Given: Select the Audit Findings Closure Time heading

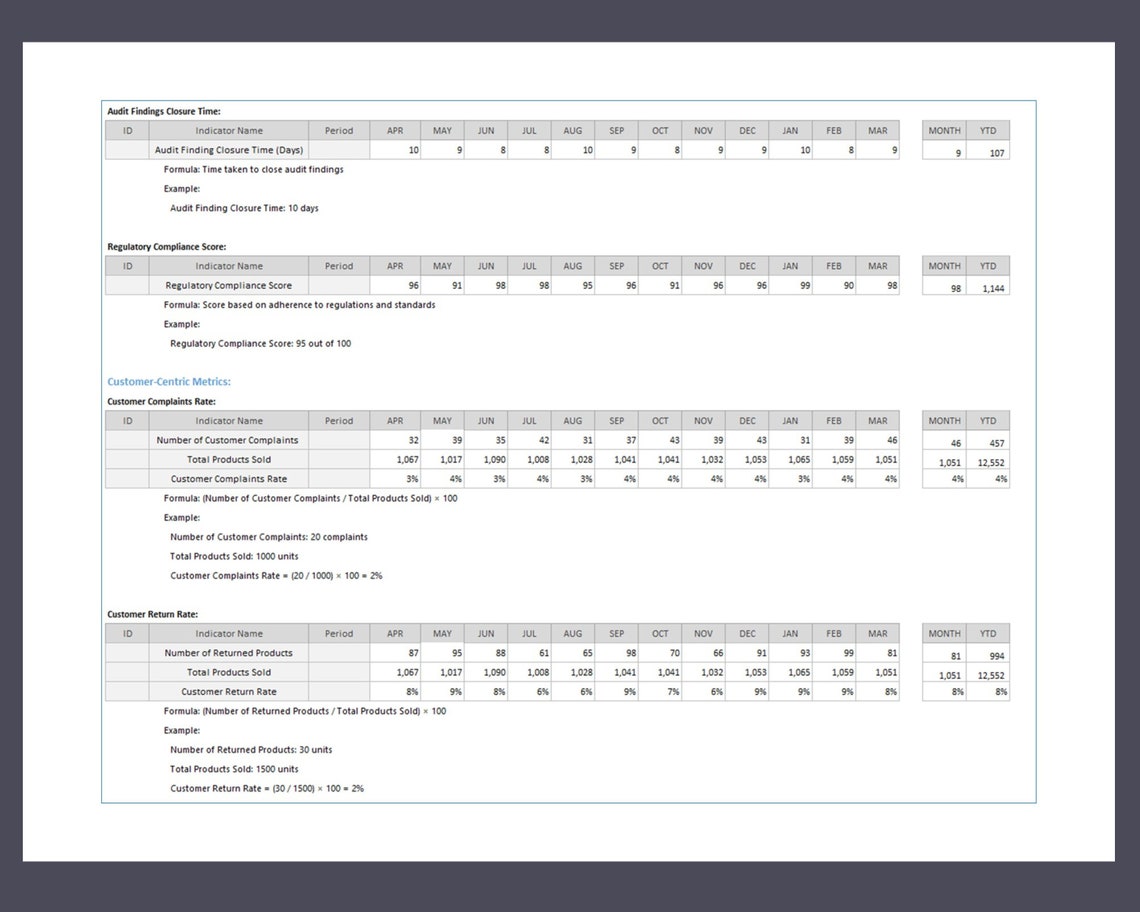Looking at the screenshot, I should pyautogui.click(x=166, y=111).
